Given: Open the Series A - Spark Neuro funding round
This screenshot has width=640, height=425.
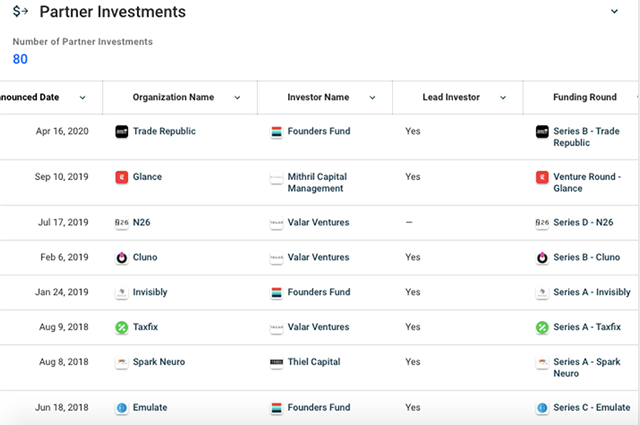Looking at the screenshot, I should click(x=587, y=367).
